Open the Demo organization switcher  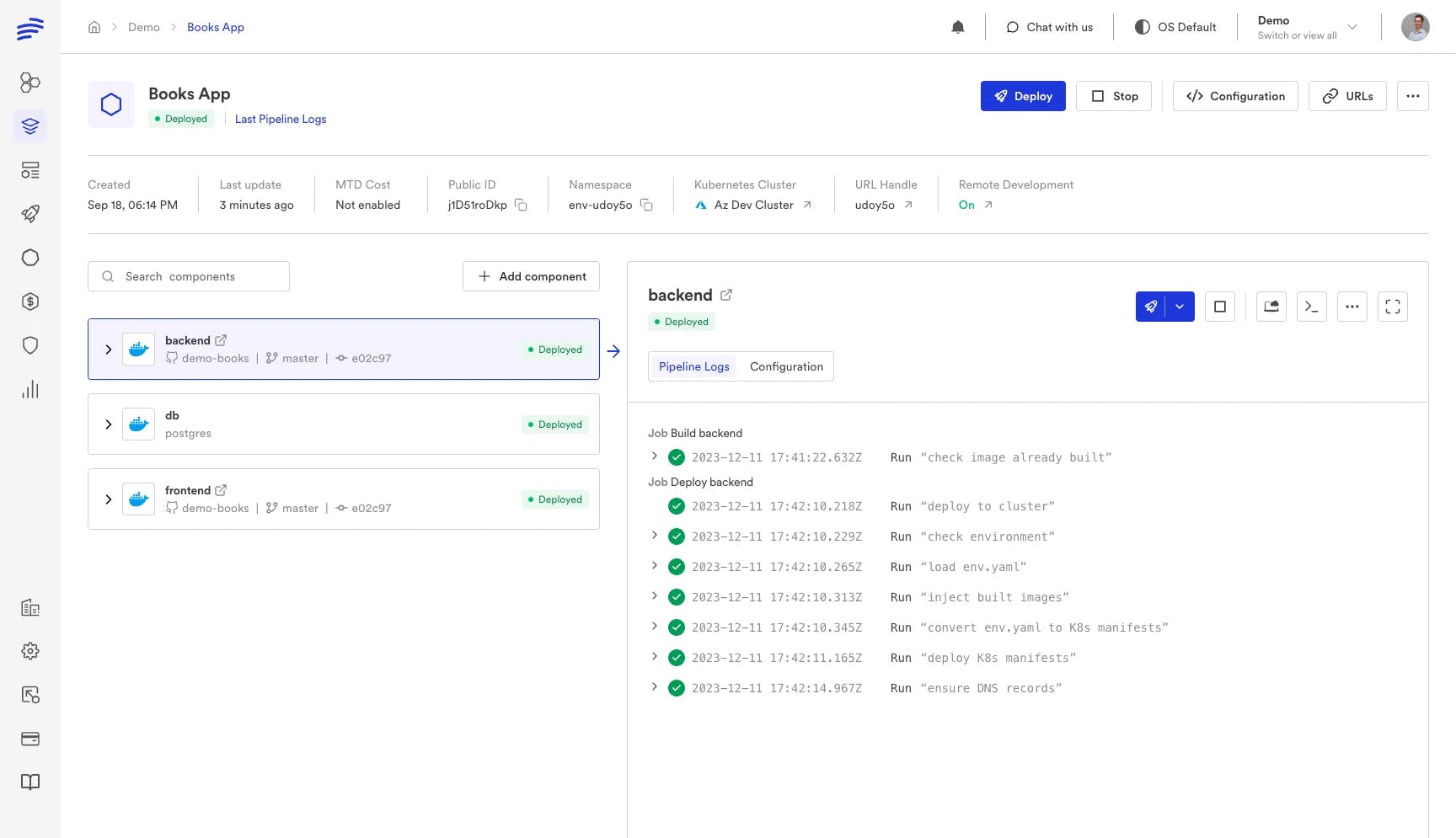(x=1307, y=27)
